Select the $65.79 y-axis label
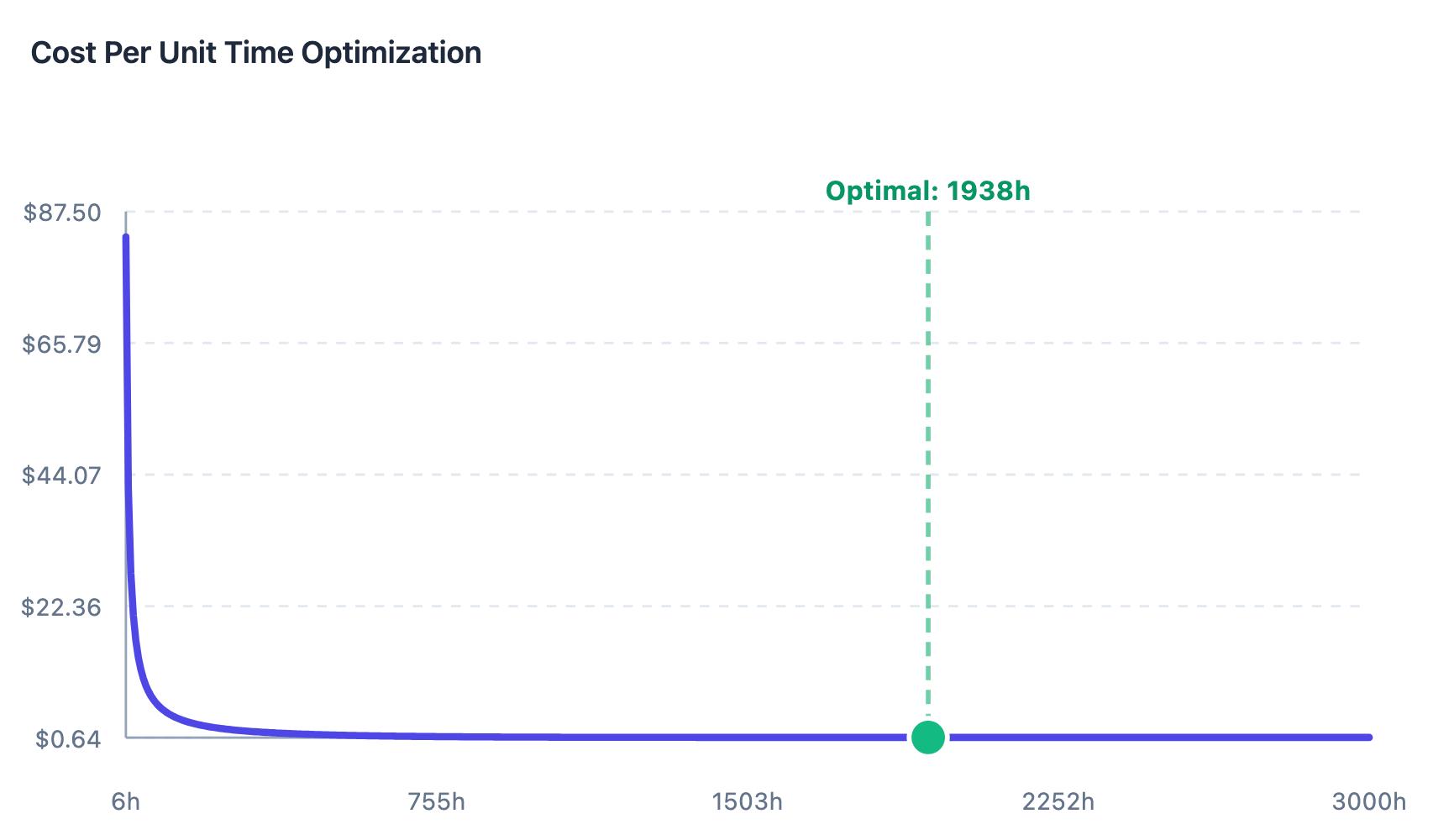The width and height of the screenshot is (1433, 840). [x=62, y=344]
